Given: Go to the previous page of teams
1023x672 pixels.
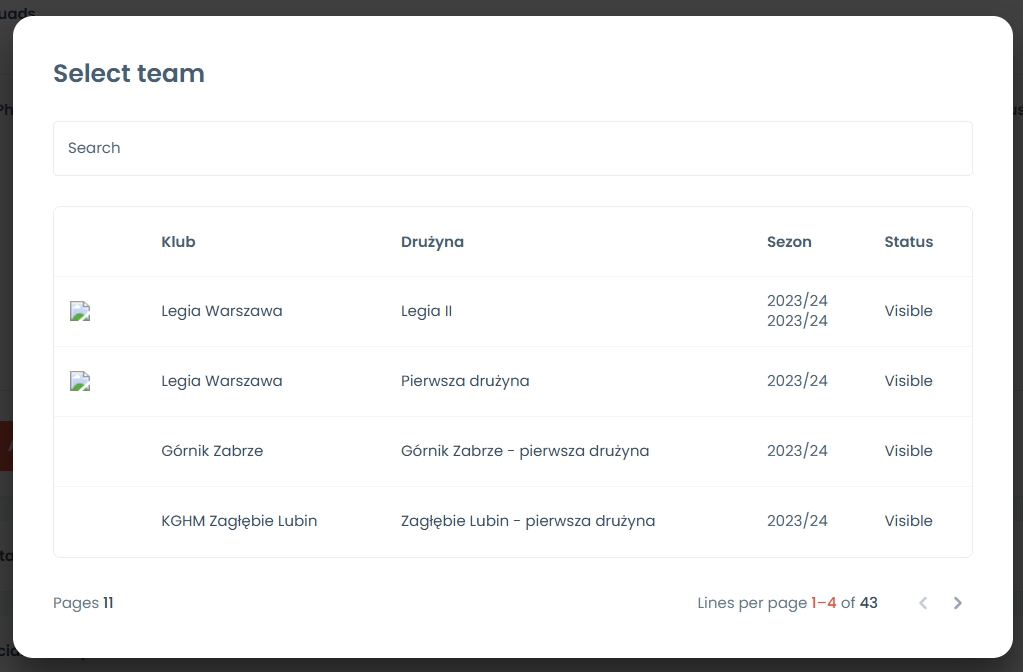Looking at the screenshot, I should (923, 603).
